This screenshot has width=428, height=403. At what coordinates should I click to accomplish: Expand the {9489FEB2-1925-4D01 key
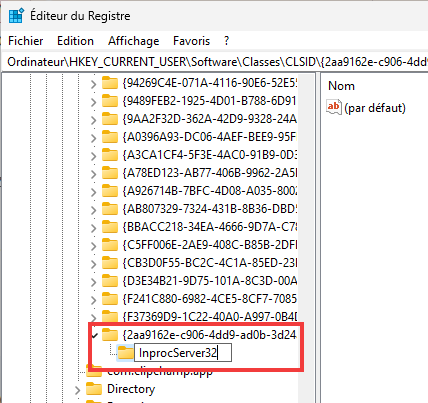point(93,102)
